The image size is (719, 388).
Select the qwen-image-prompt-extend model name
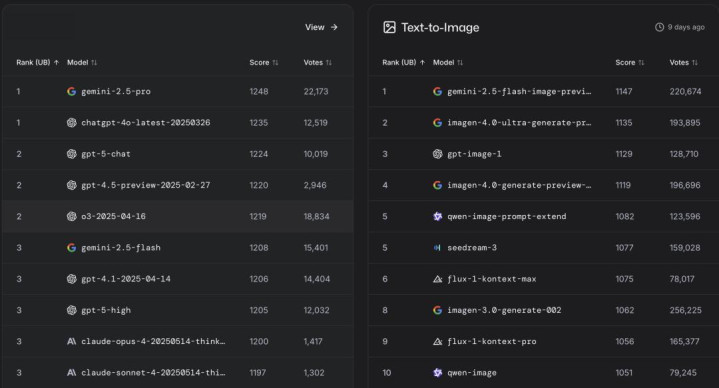click(506, 216)
